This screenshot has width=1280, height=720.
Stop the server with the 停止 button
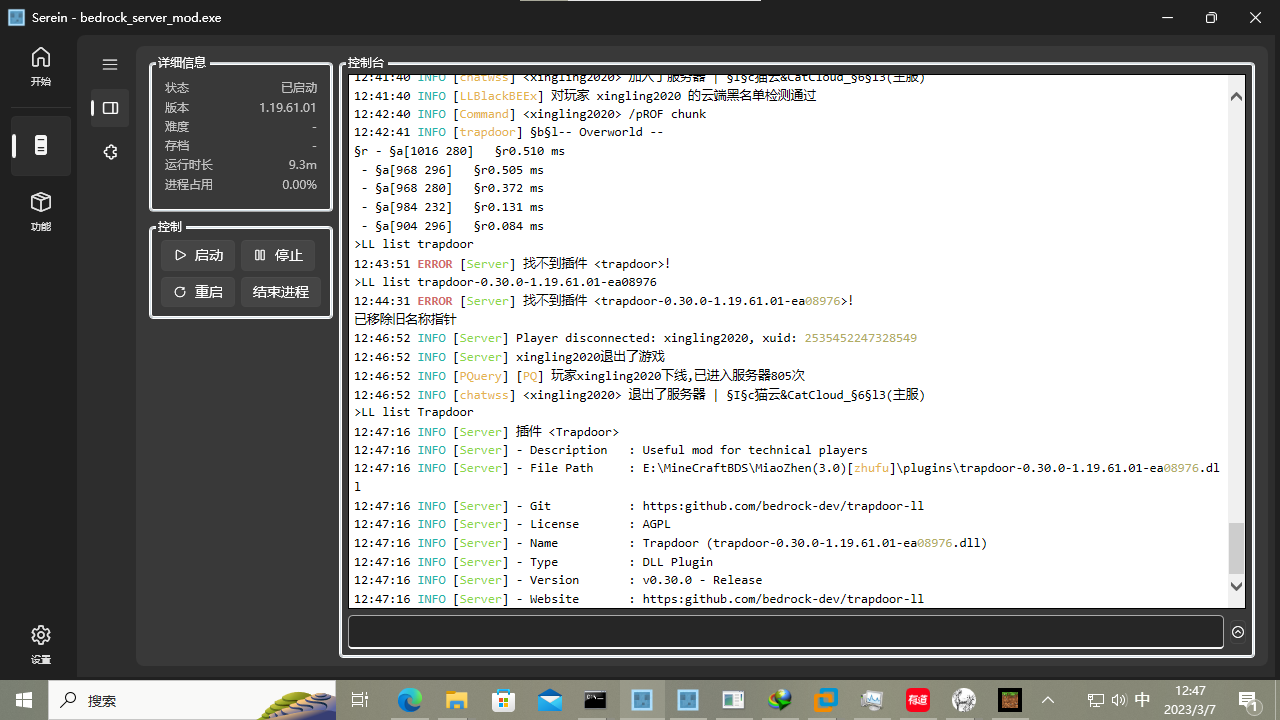point(277,255)
